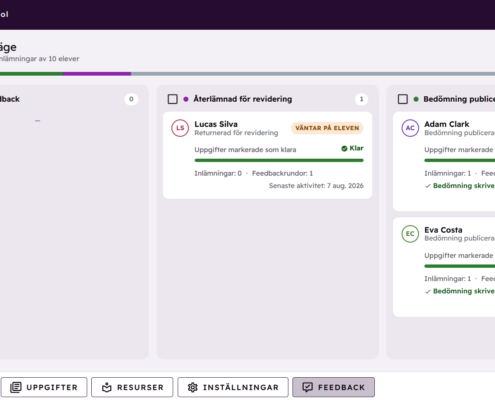Click the green Klar check icon
This screenshot has height=400, width=495.
tap(344, 149)
